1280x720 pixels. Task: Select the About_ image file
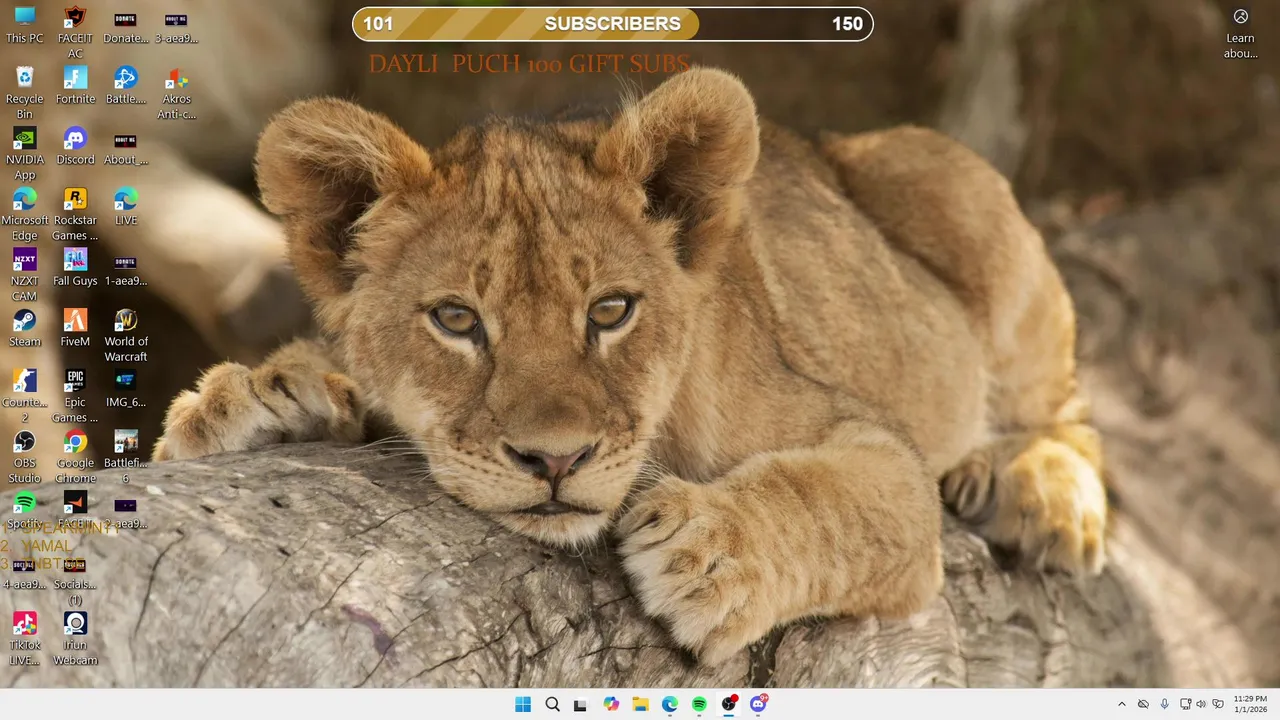126,147
